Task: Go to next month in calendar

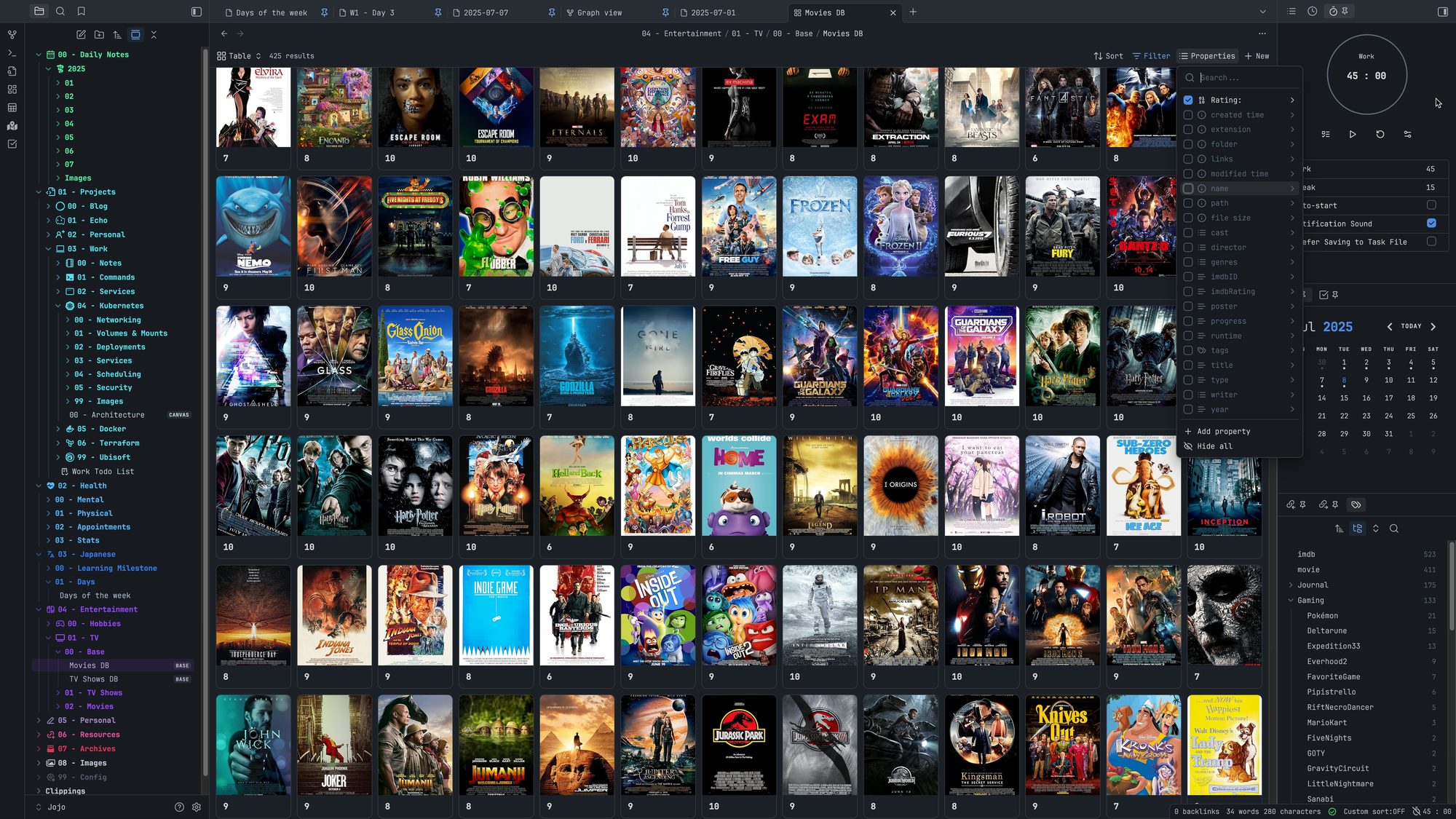Action: (x=1433, y=327)
